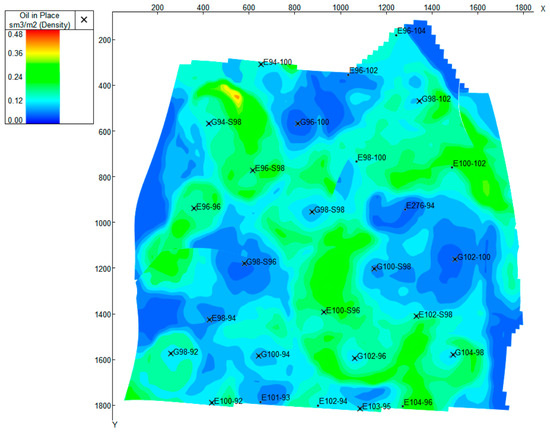Image resolution: width=550 pixels, height=432 pixels.
Task: Select well marker G98-102
Action: tap(419, 101)
